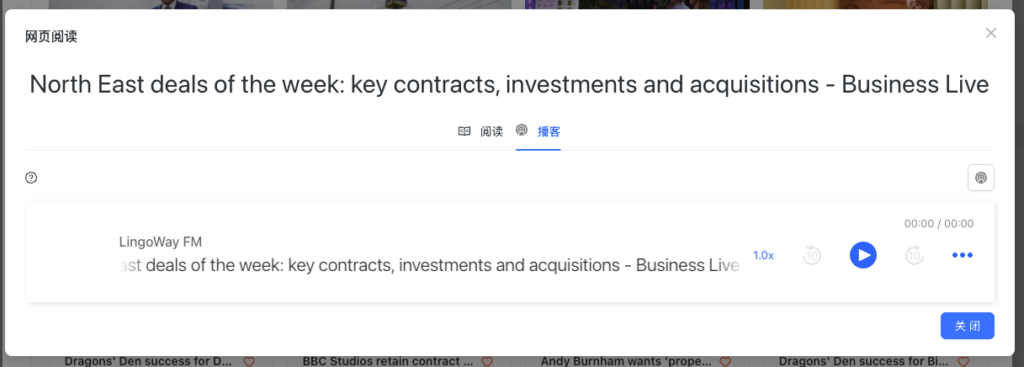This screenshot has height=367, width=1024.
Task: Close the 网页阅读 dialog with the X
Action: (x=991, y=33)
